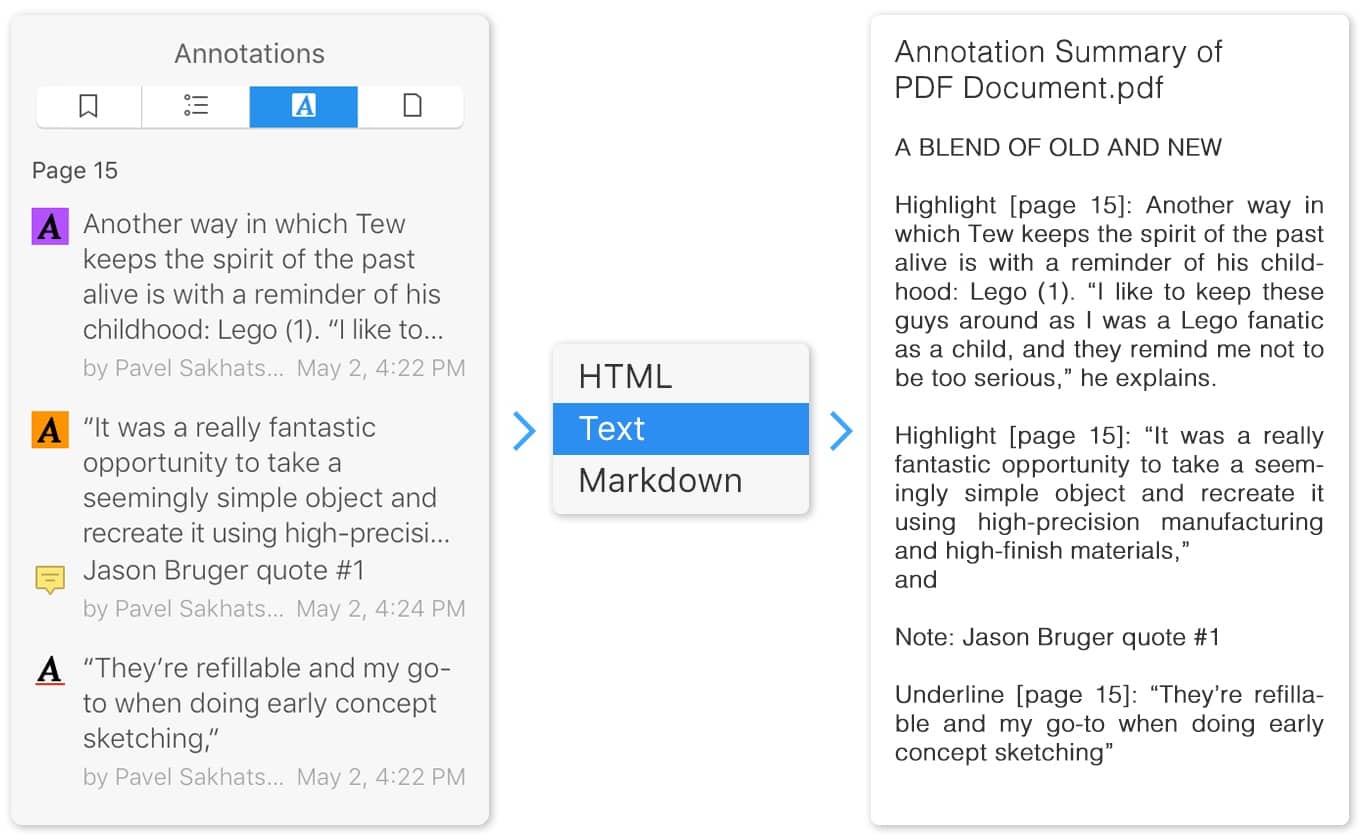The height and width of the screenshot is (840, 1360).
Task: Open the outline list tab icon
Action: point(196,106)
